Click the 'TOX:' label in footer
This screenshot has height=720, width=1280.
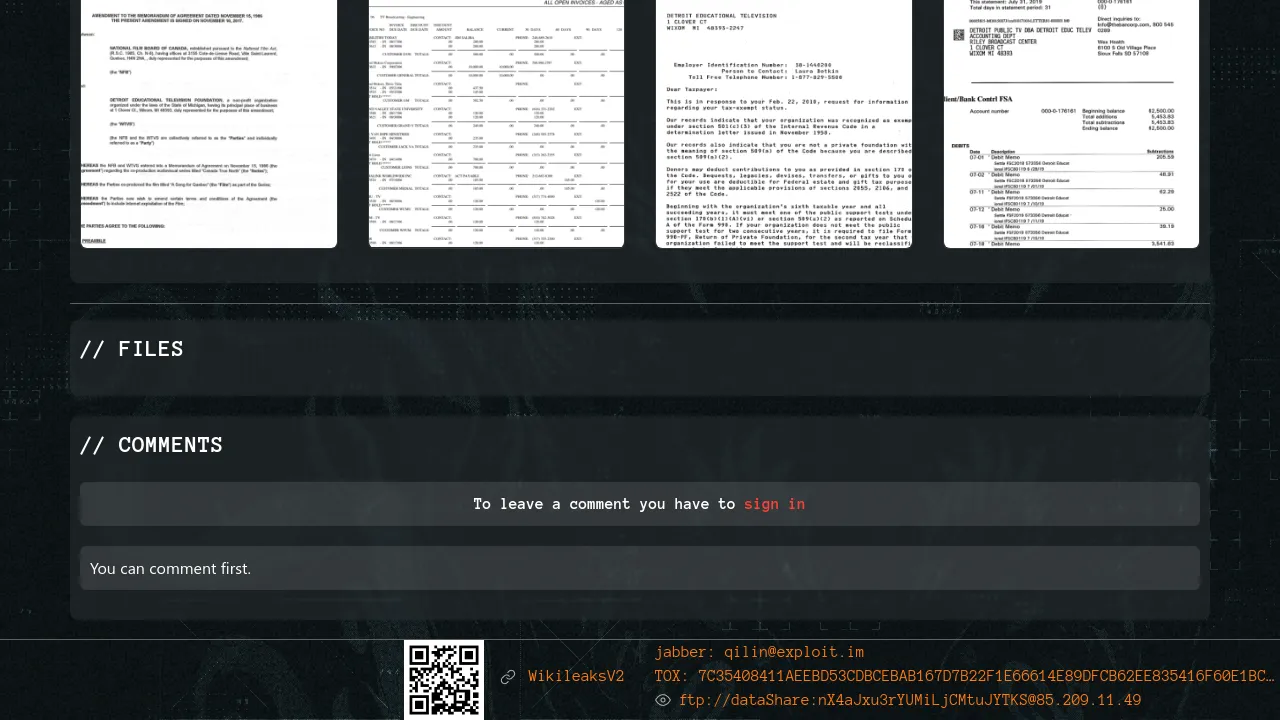coord(673,676)
